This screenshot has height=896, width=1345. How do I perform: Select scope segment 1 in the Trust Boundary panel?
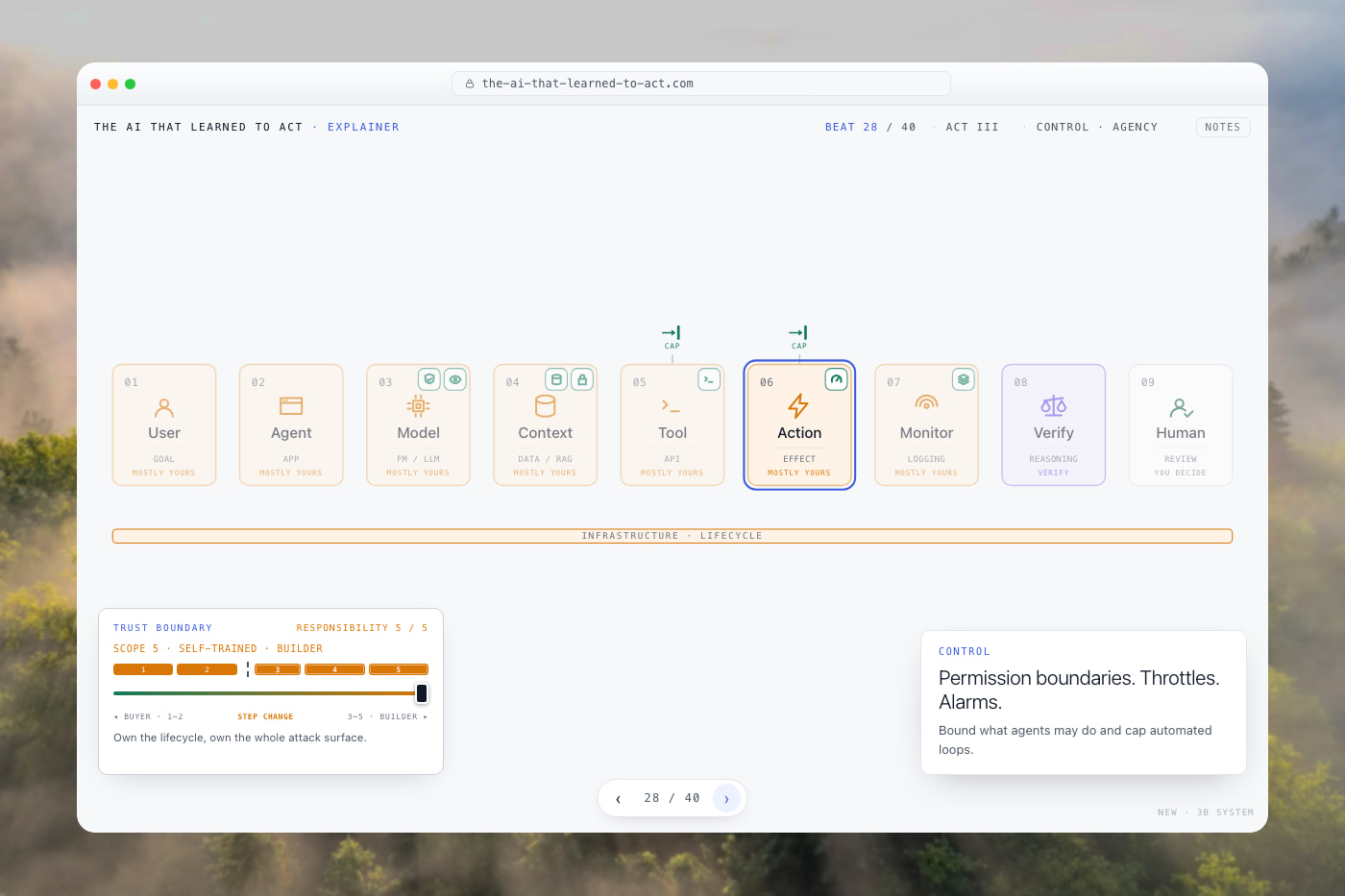tap(143, 669)
